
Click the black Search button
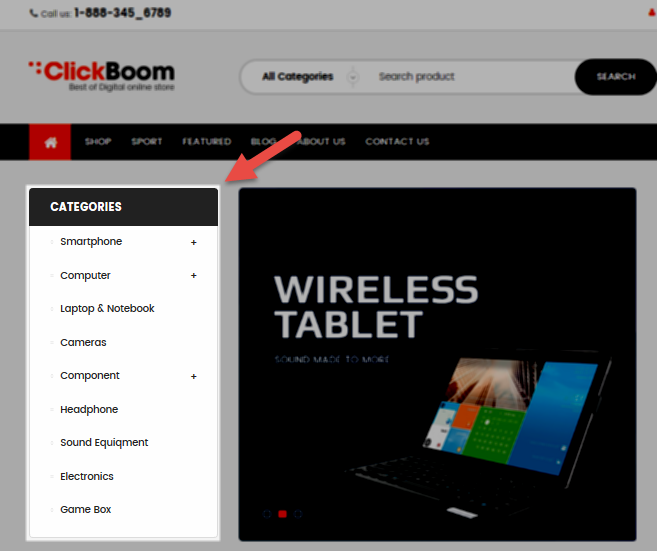[616, 77]
